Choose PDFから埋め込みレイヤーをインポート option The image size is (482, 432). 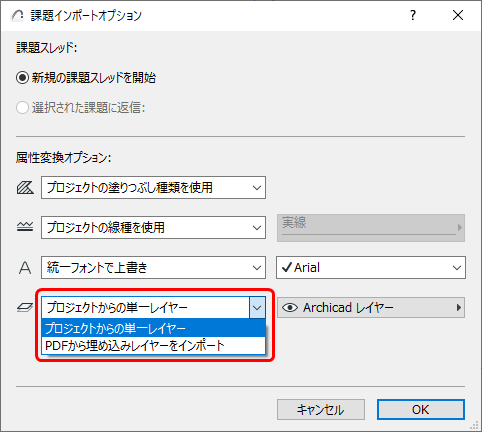[x=153, y=346]
